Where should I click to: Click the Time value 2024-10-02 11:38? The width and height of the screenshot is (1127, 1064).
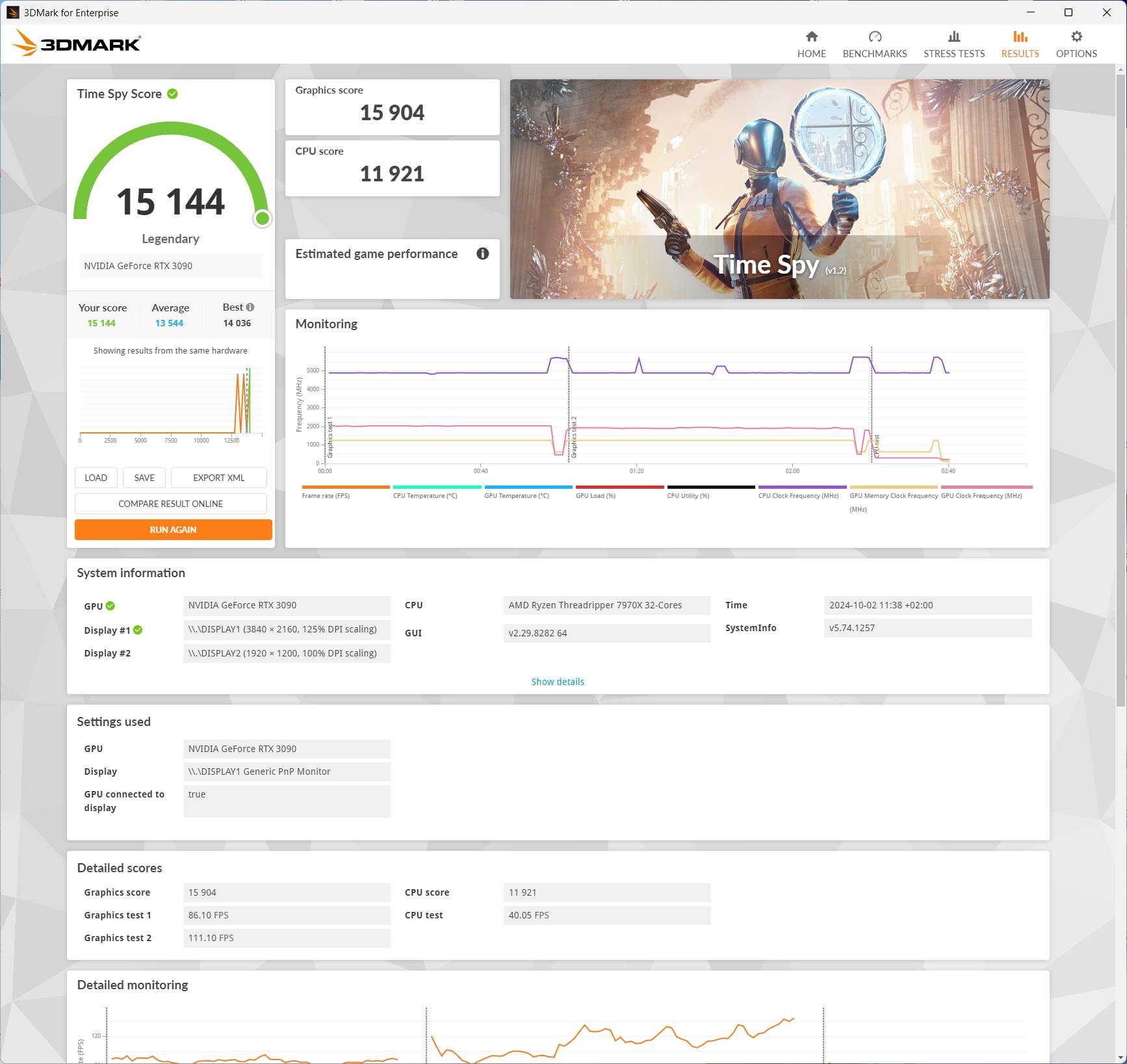tap(927, 605)
